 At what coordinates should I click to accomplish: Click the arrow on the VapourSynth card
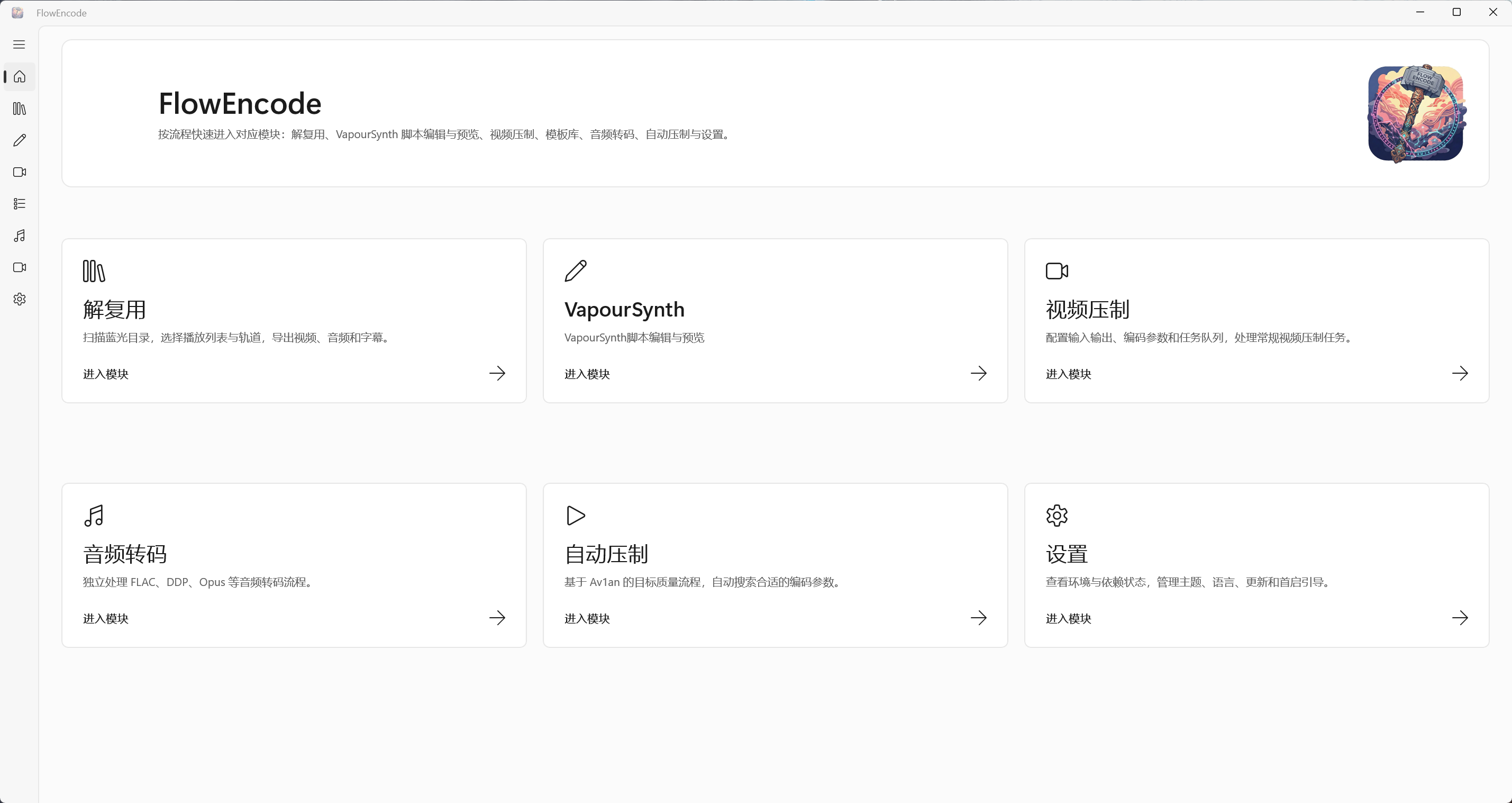(x=978, y=374)
